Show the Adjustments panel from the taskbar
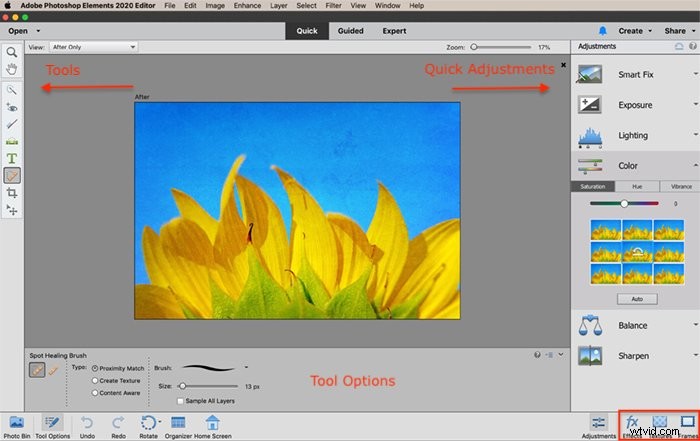700x441 pixels. 598,427
